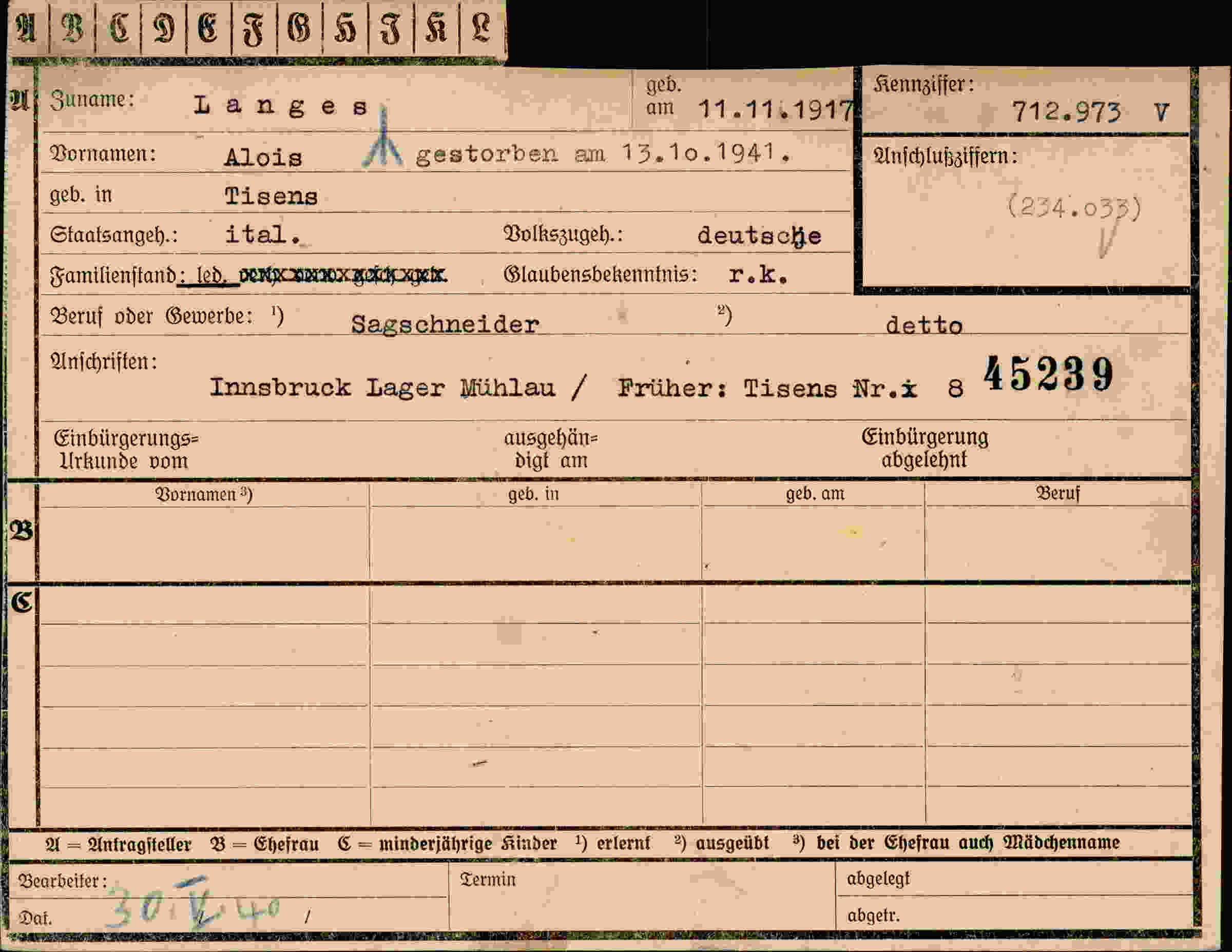Click the address 'Innsbruck Lager Mühlau'
Image resolution: width=1232 pixels, height=952 pixels.
coord(382,388)
